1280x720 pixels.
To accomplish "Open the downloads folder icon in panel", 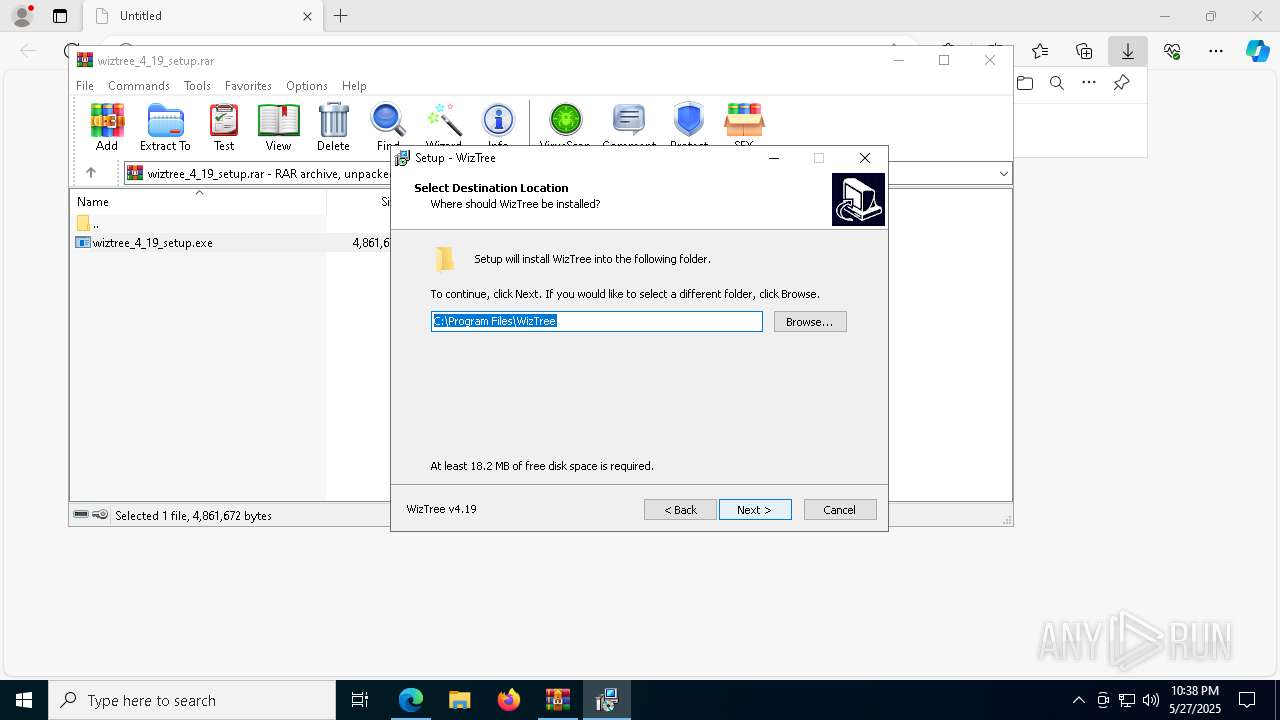I will tap(1025, 83).
